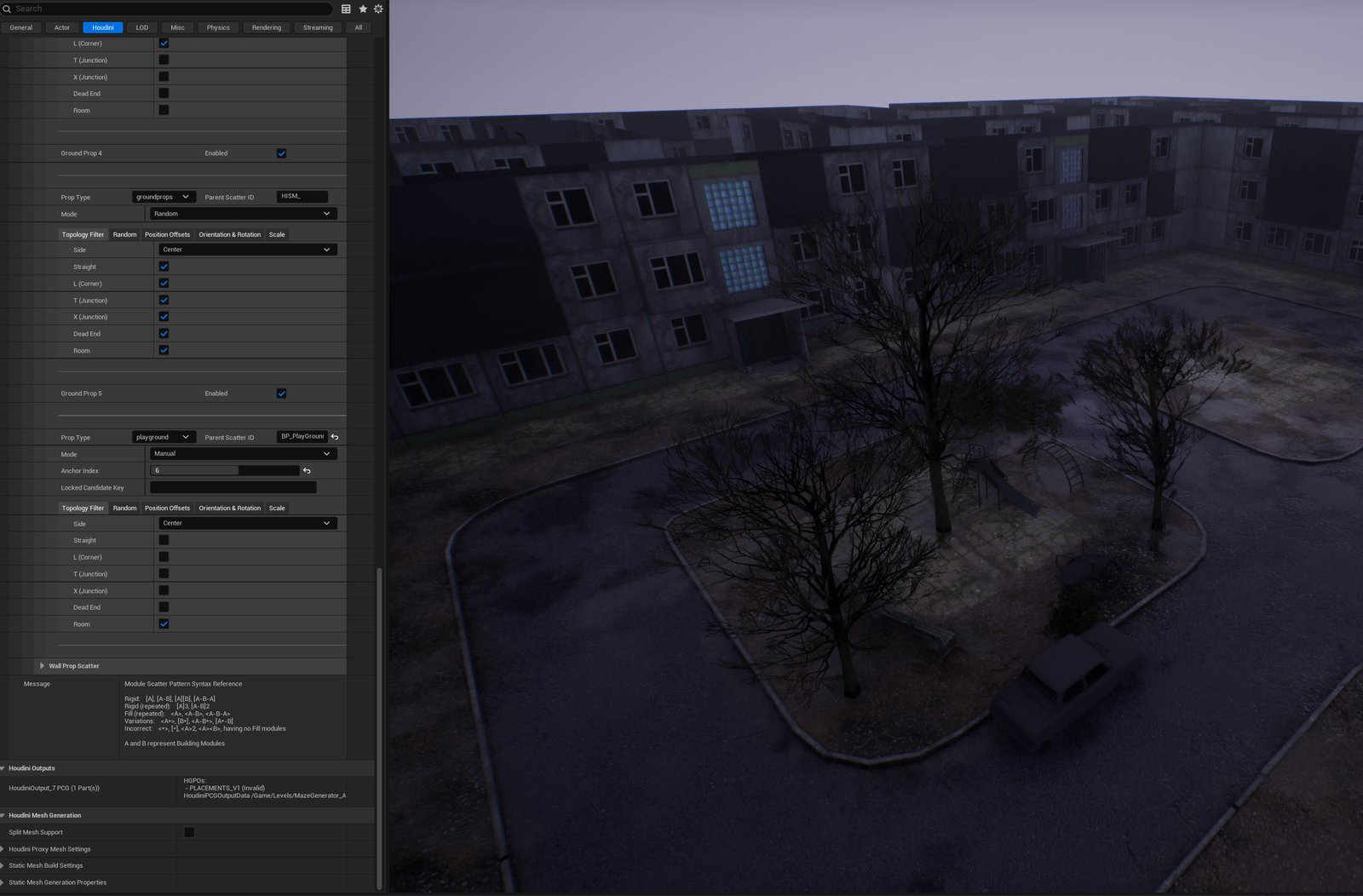Screen dimensions: 1363x896
Task: Uncheck Room checkbox under Ground Prop 5
Action: (x=164, y=623)
